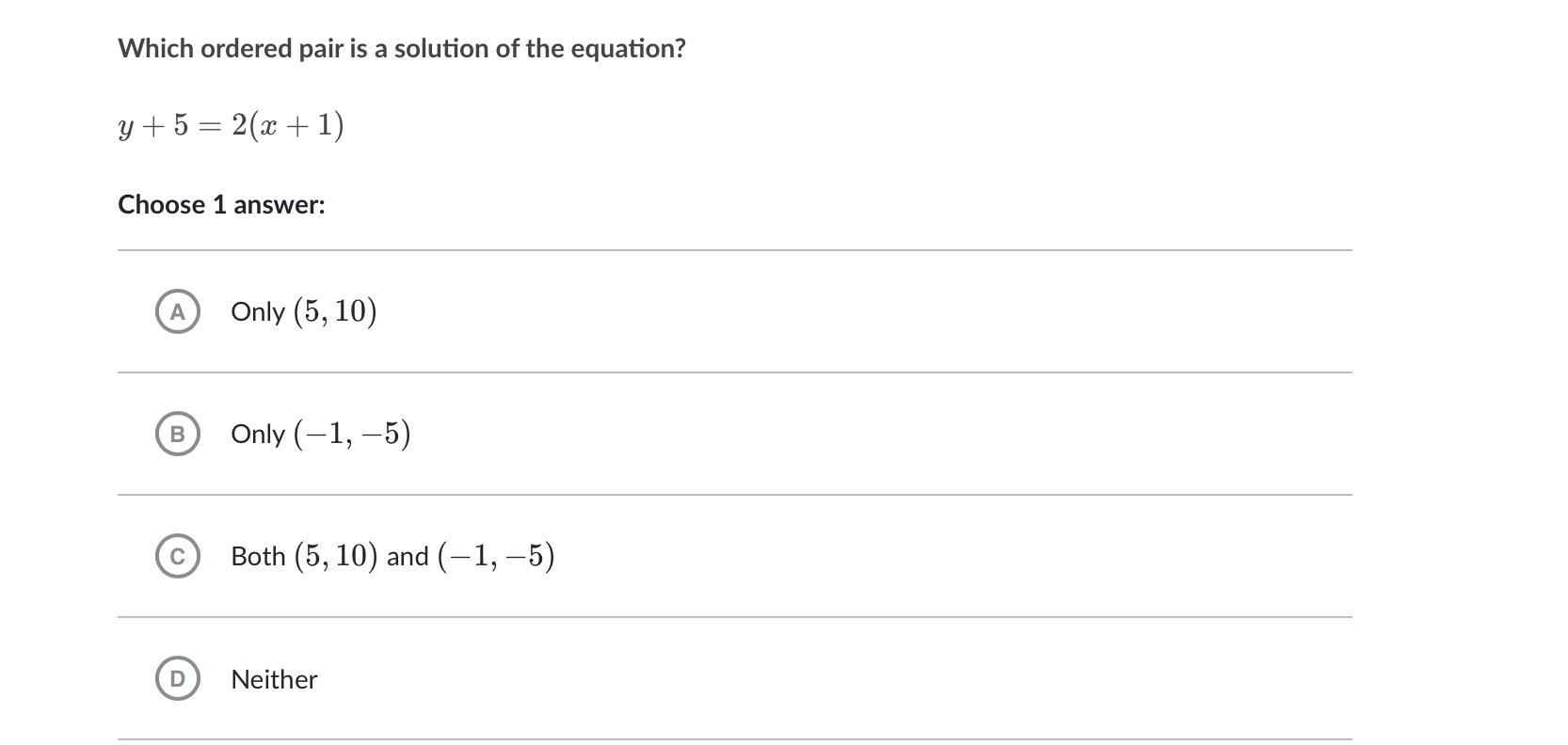Select the circle icon labeled D

(177, 678)
